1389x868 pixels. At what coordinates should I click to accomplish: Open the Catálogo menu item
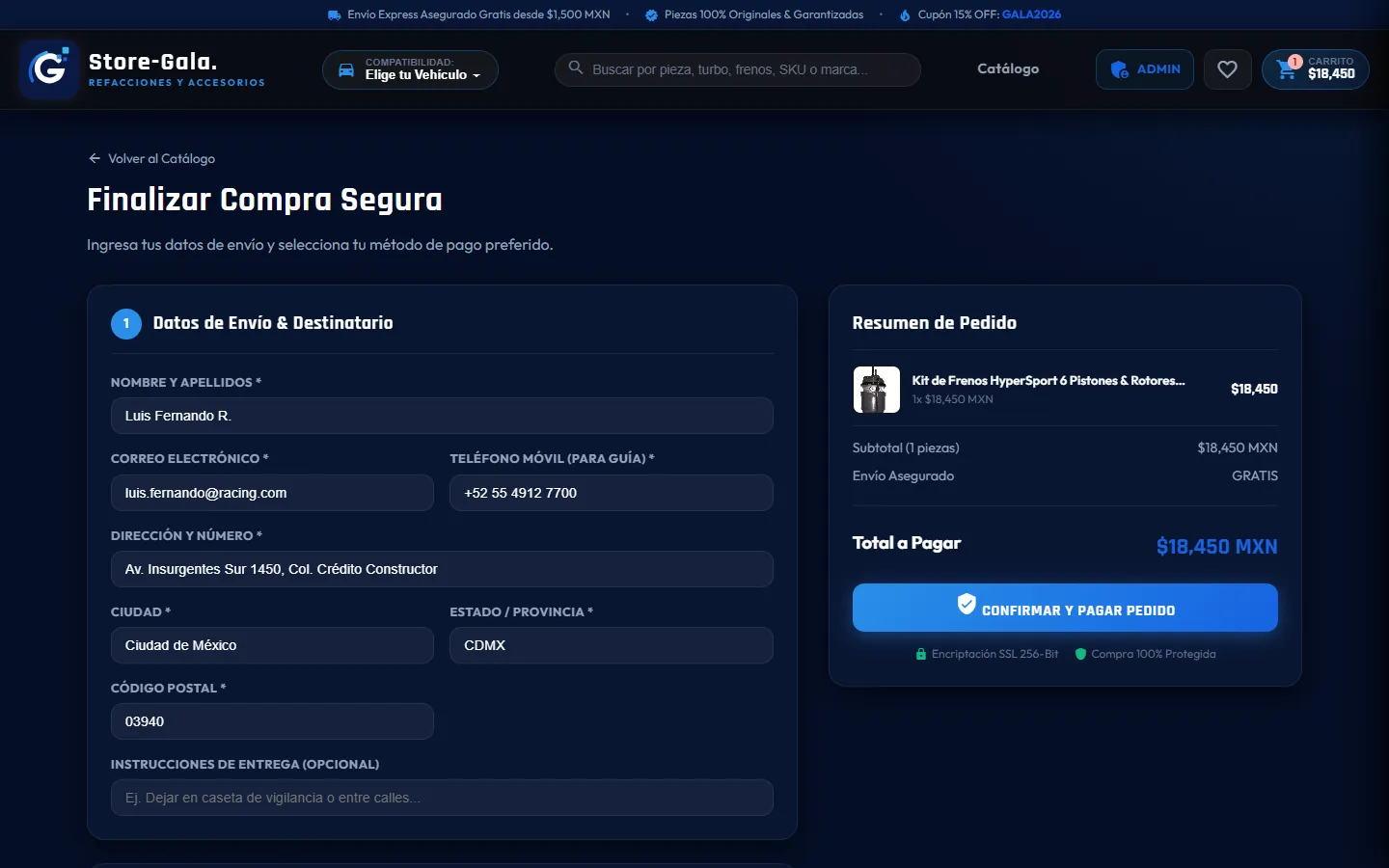tap(1008, 68)
